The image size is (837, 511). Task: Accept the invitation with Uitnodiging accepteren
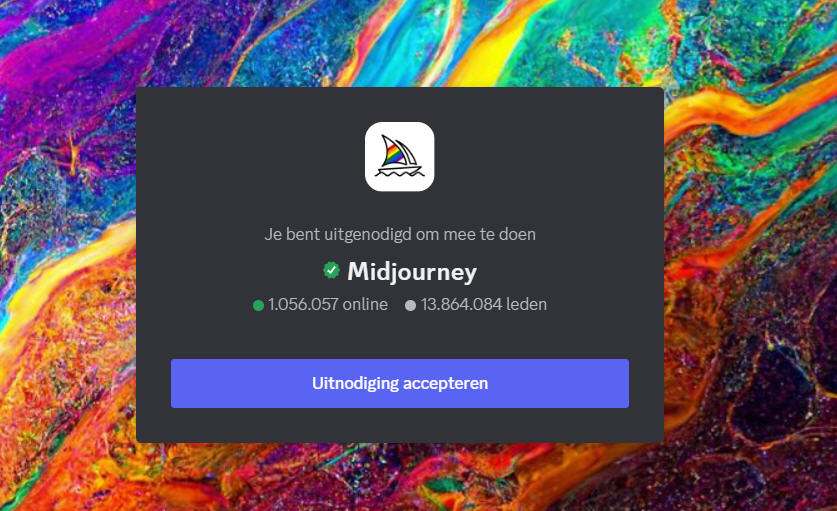[x=400, y=383]
